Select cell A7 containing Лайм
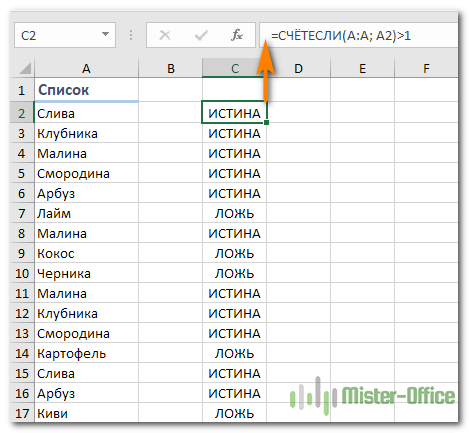The height and width of the screenshot is (433, 469). [86, 213]
